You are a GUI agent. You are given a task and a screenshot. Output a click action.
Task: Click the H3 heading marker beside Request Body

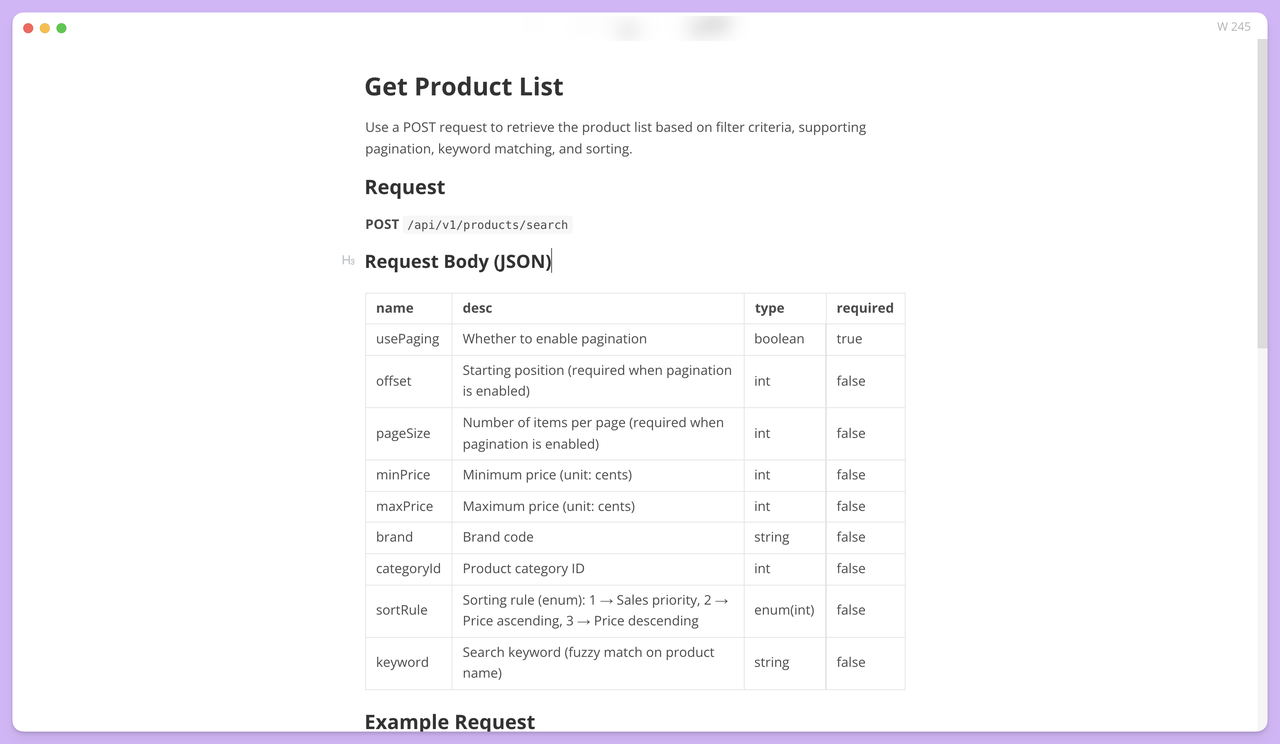tap(348, 260)
